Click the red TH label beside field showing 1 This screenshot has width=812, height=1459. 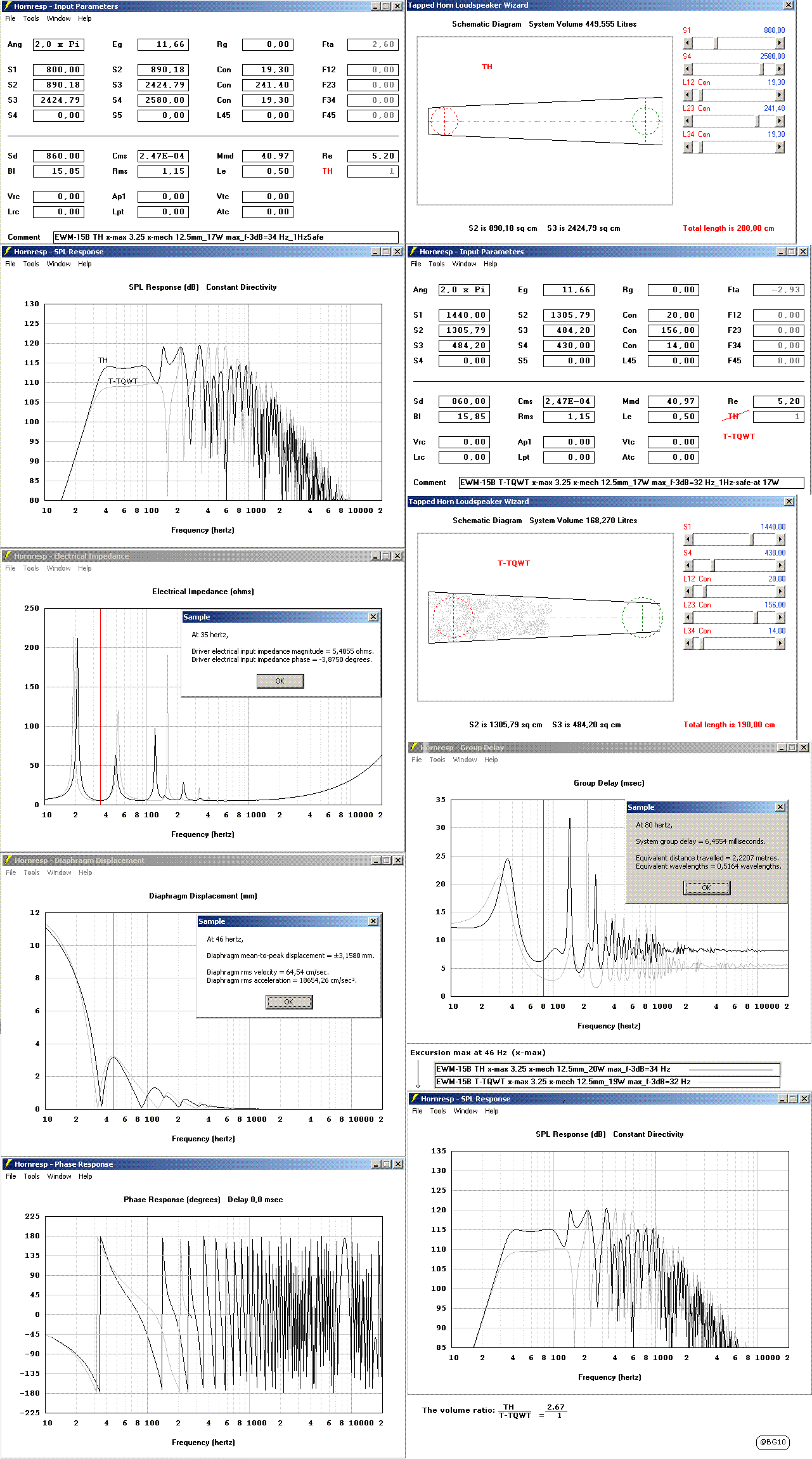pos(327,171)
